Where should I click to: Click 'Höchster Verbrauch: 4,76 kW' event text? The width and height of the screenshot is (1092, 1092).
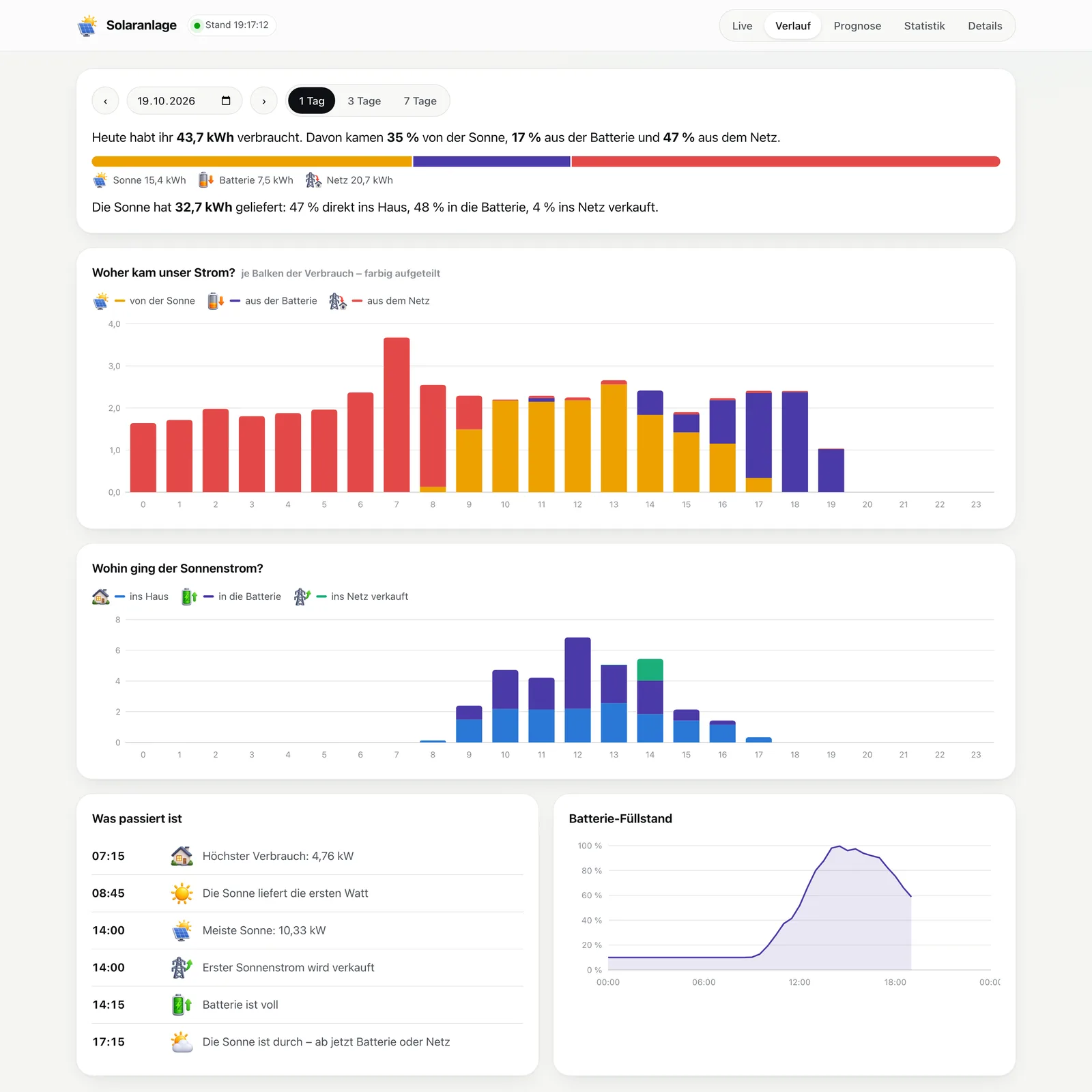click(278, 856)
